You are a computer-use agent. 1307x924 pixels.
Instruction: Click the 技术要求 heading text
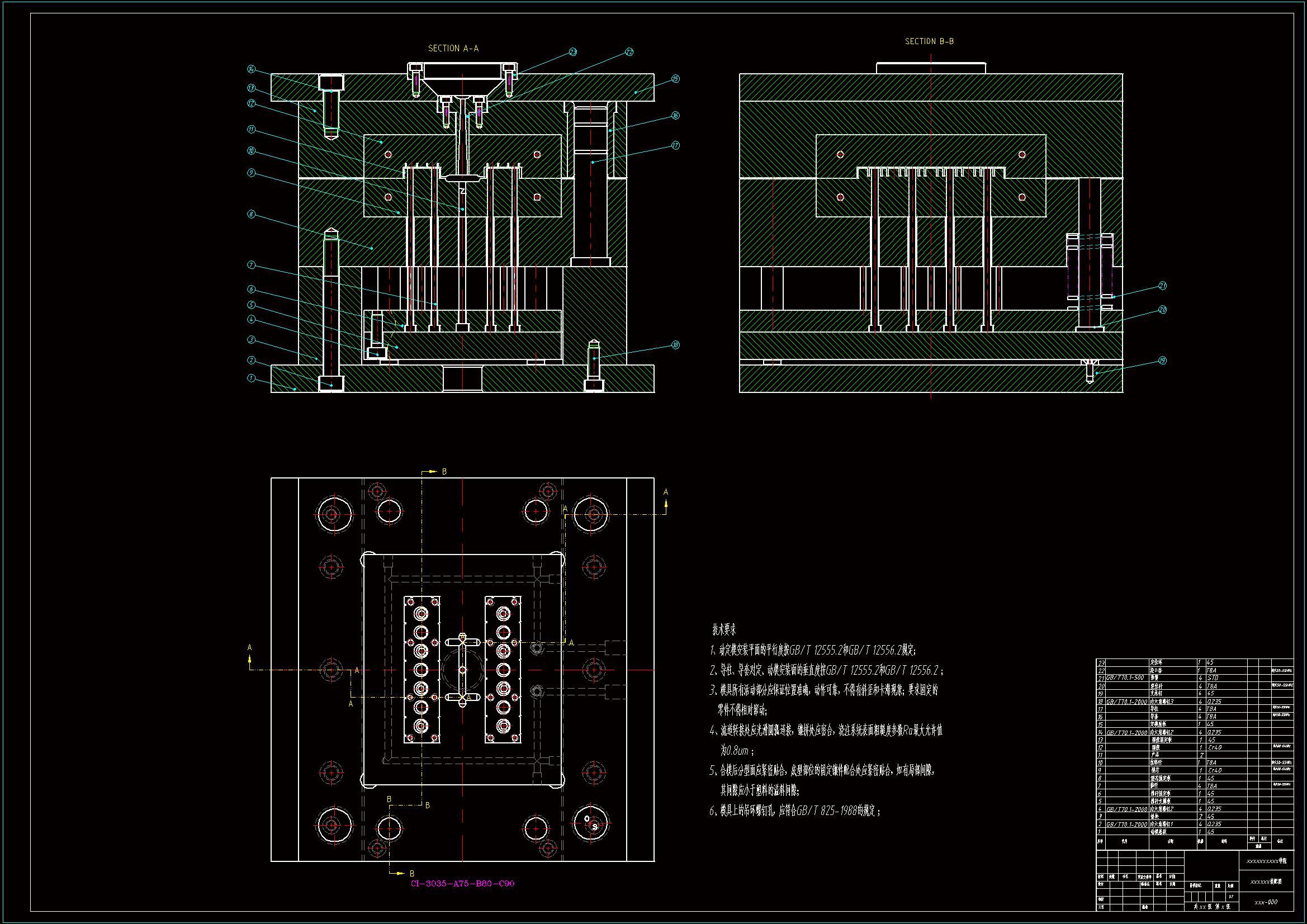click(723, 629)
